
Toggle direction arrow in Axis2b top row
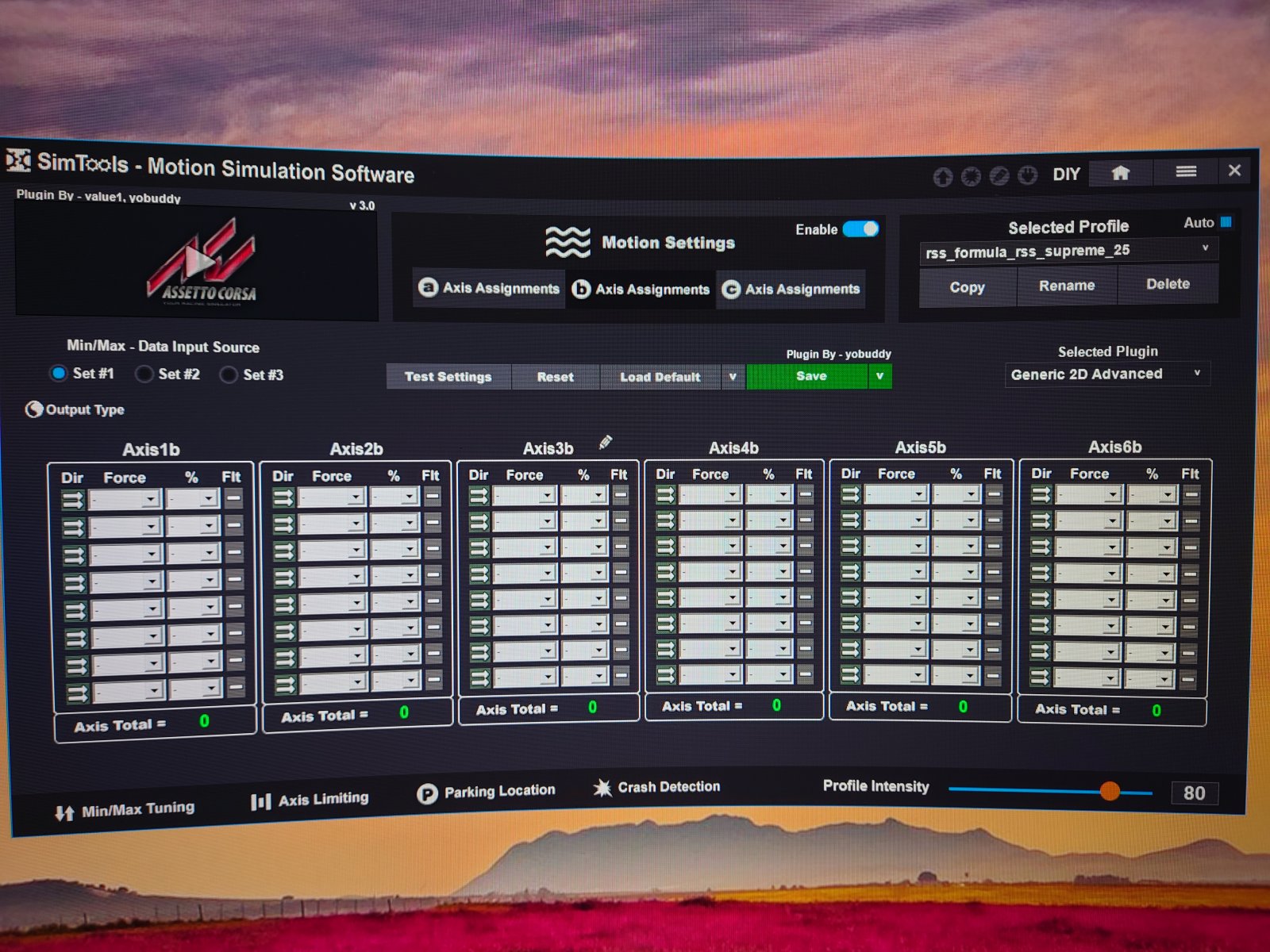283,498
